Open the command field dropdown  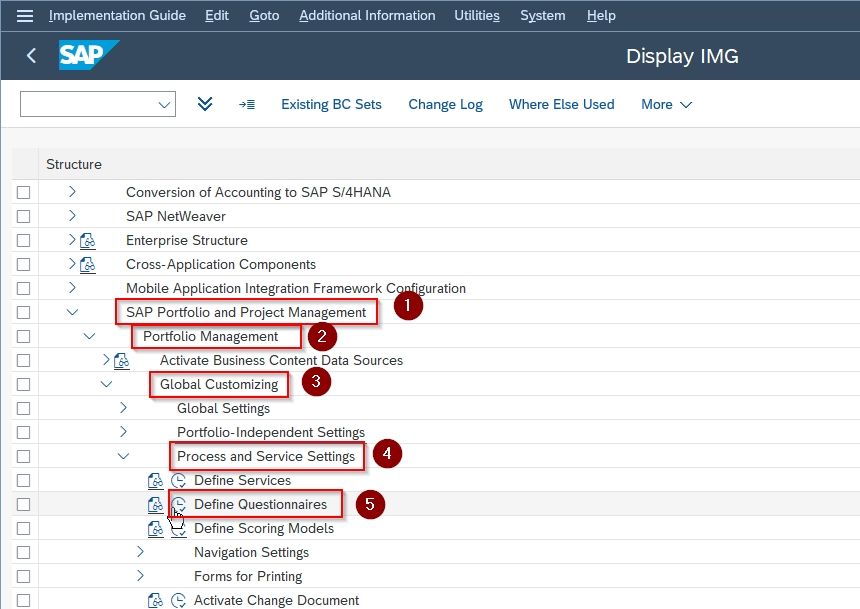coord(164,104)
